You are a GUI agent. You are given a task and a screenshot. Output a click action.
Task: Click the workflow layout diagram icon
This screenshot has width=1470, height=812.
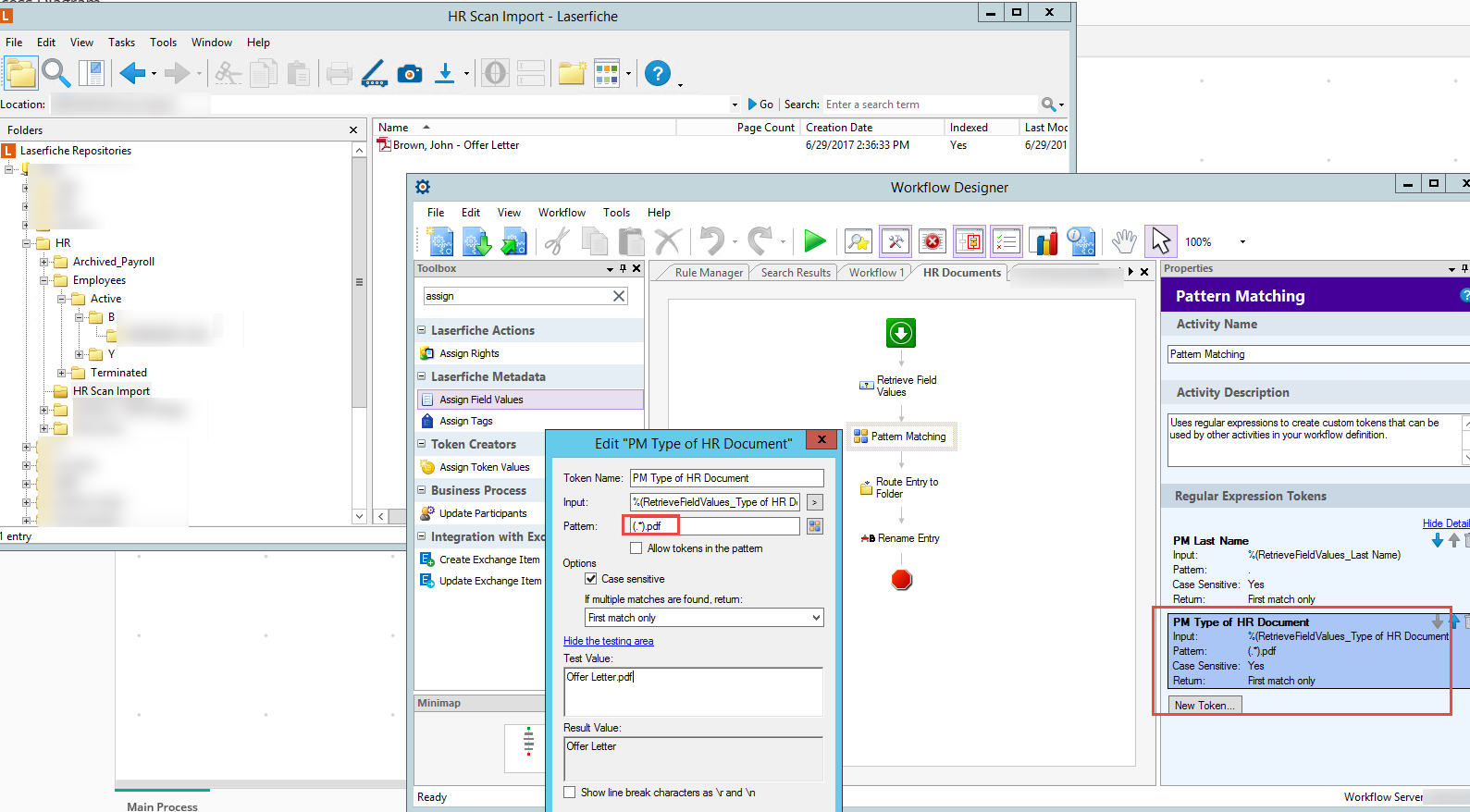(970, 241)
